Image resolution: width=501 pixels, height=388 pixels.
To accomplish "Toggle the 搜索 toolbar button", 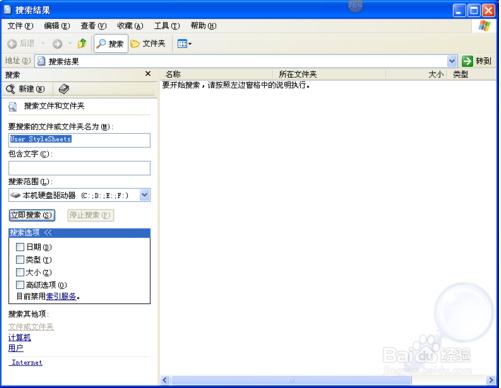I will 111,44.
